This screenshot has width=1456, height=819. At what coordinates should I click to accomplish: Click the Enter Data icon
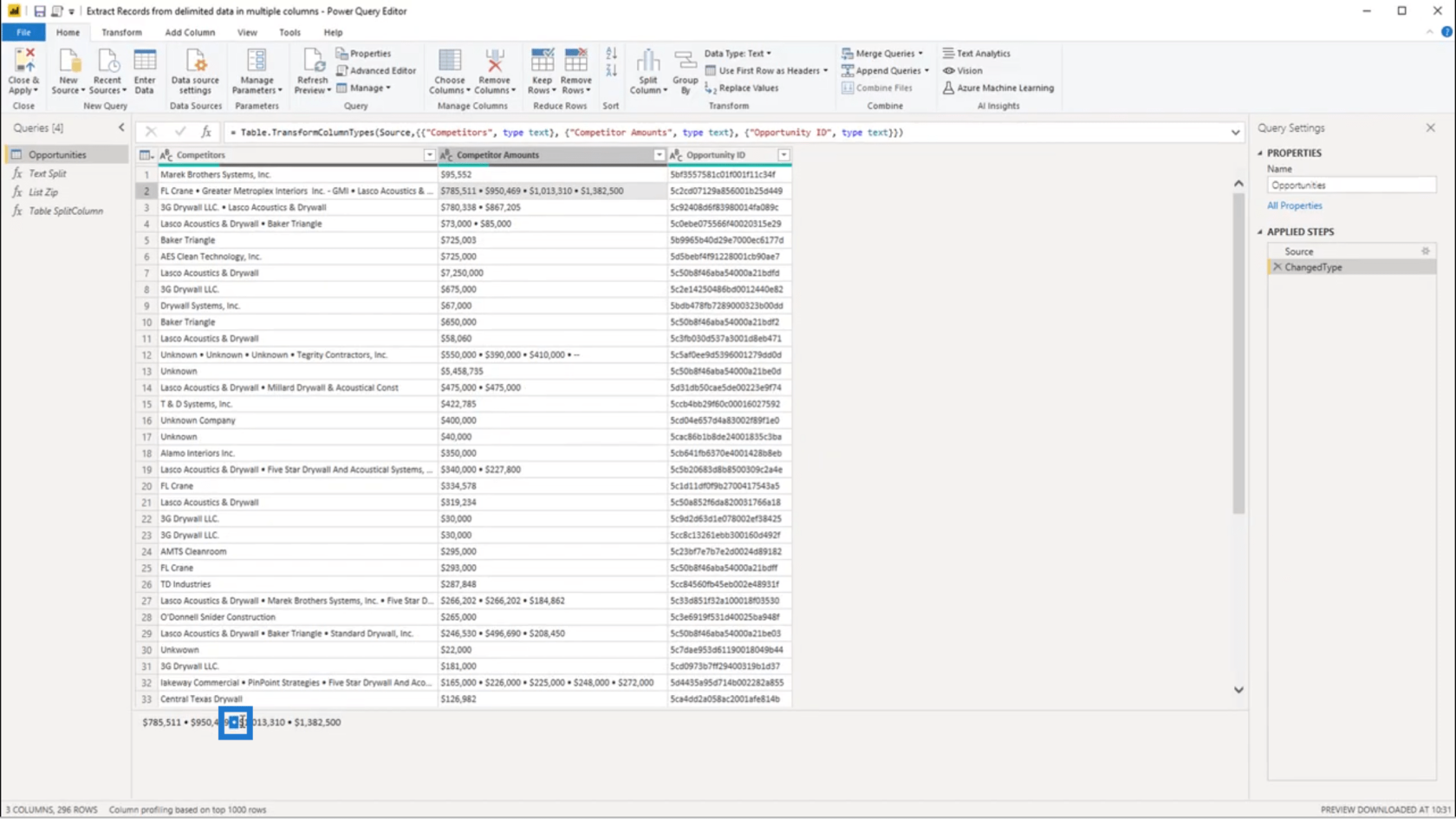(x=145, y=62)
